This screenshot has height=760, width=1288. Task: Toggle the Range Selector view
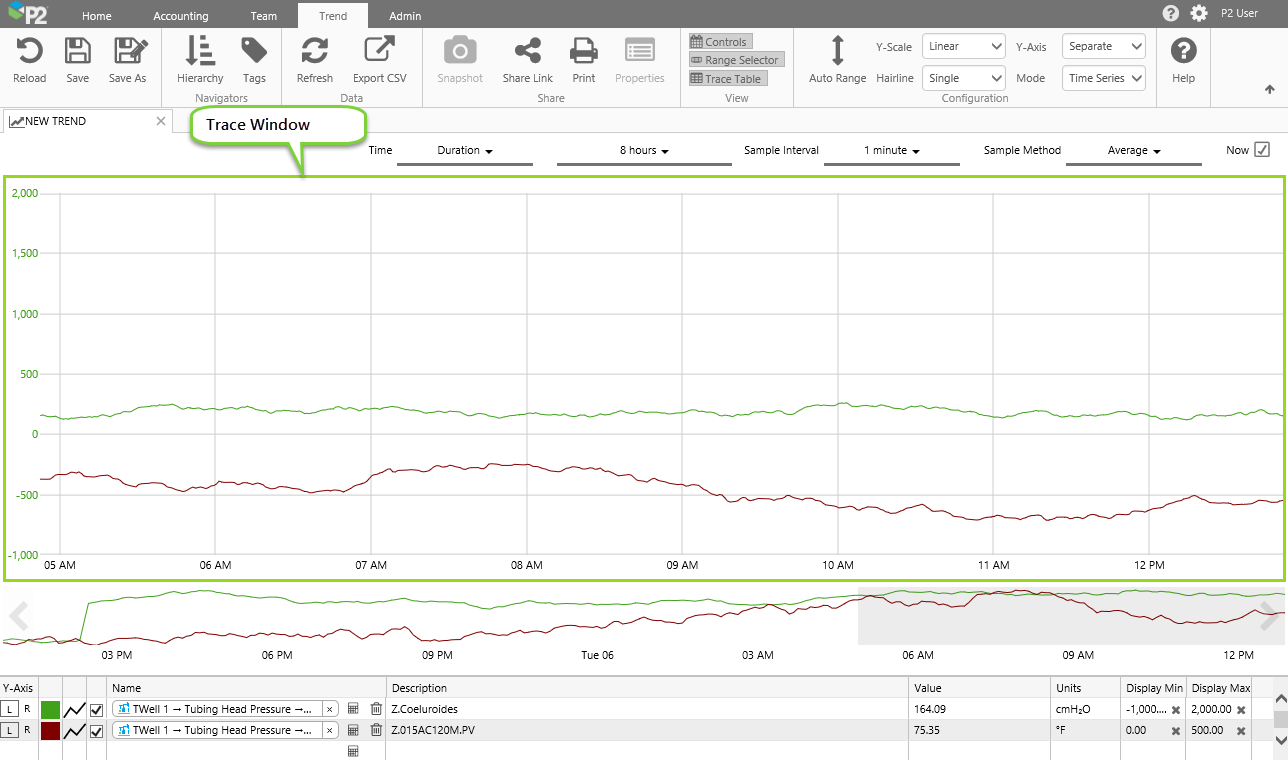click(735, 60)
